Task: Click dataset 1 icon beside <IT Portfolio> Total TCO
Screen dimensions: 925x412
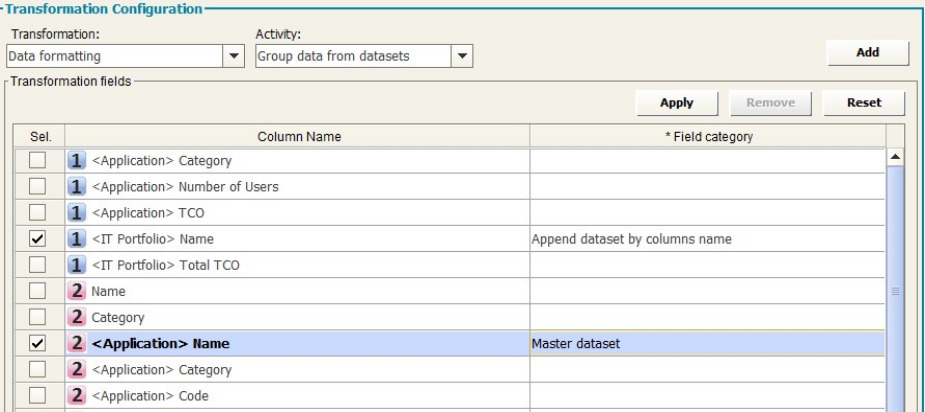Action: [78, 265]
